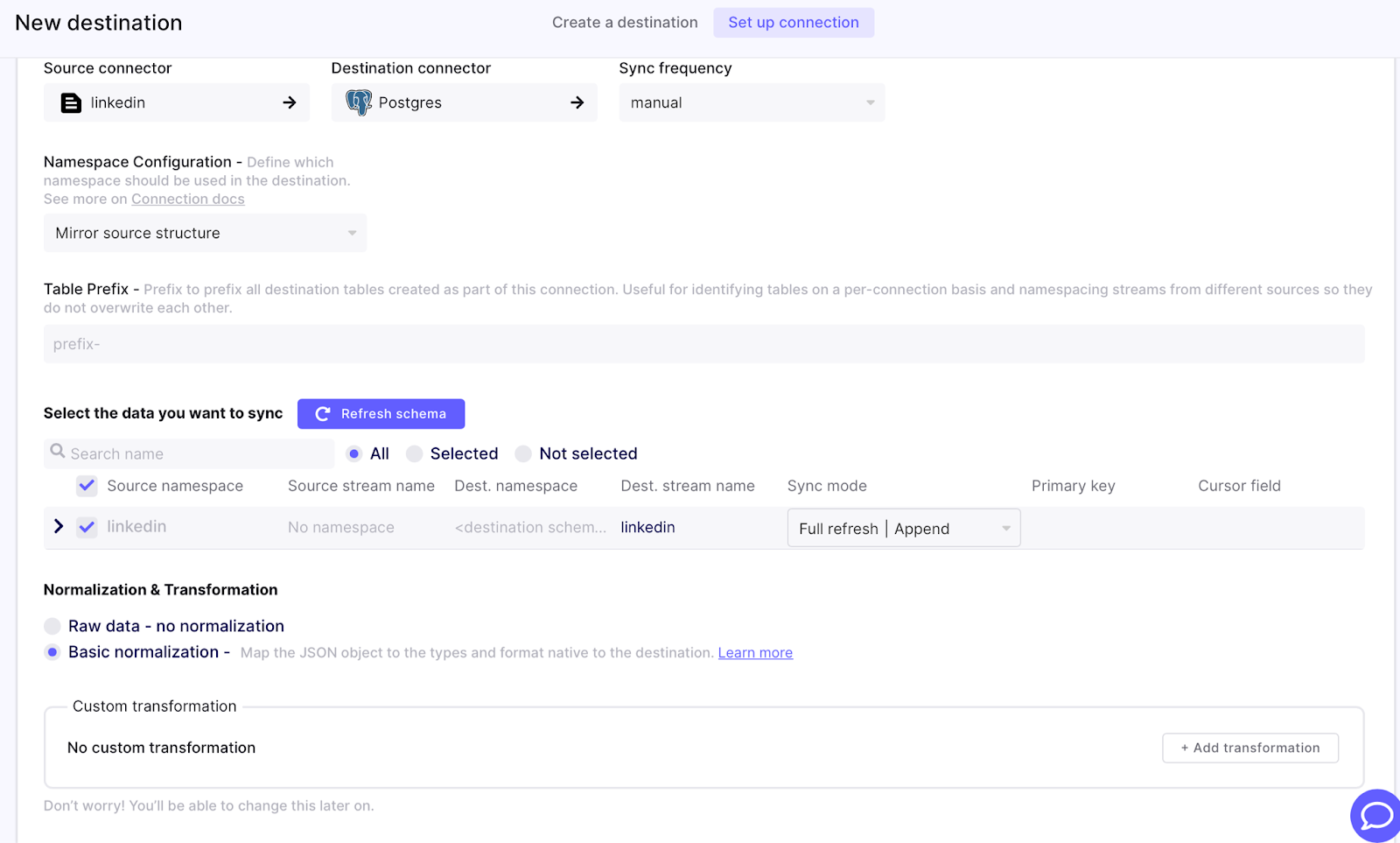Image resolution: width=1400 pixels, height=843 pixels.
Task: Click the arrow beside Postgres destination connector
Action: pos(577,103)
